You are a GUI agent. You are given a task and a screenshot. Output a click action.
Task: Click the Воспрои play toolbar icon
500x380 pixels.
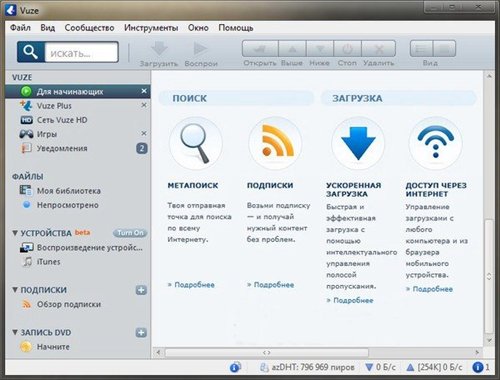pos(200,49)
